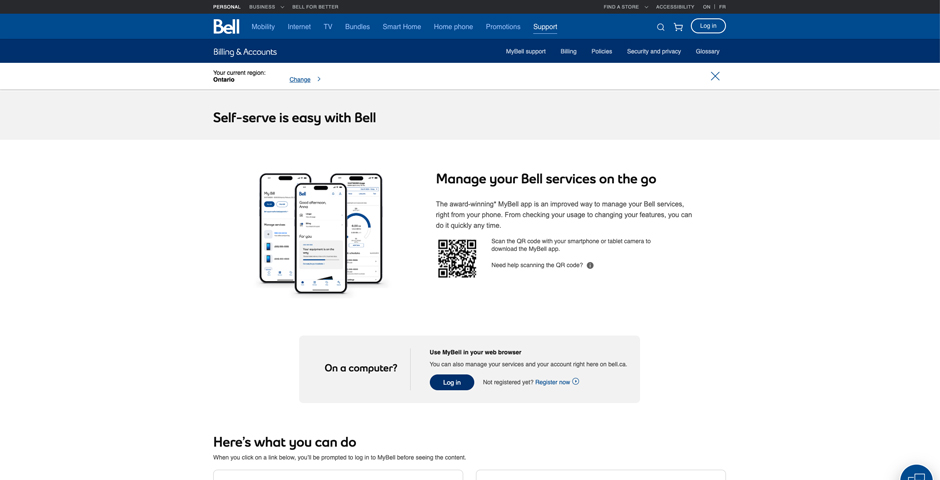The height and width of the screenshot is (480, 940).
Task: Open the Smart Home menu
Action: tap(402, 27)
